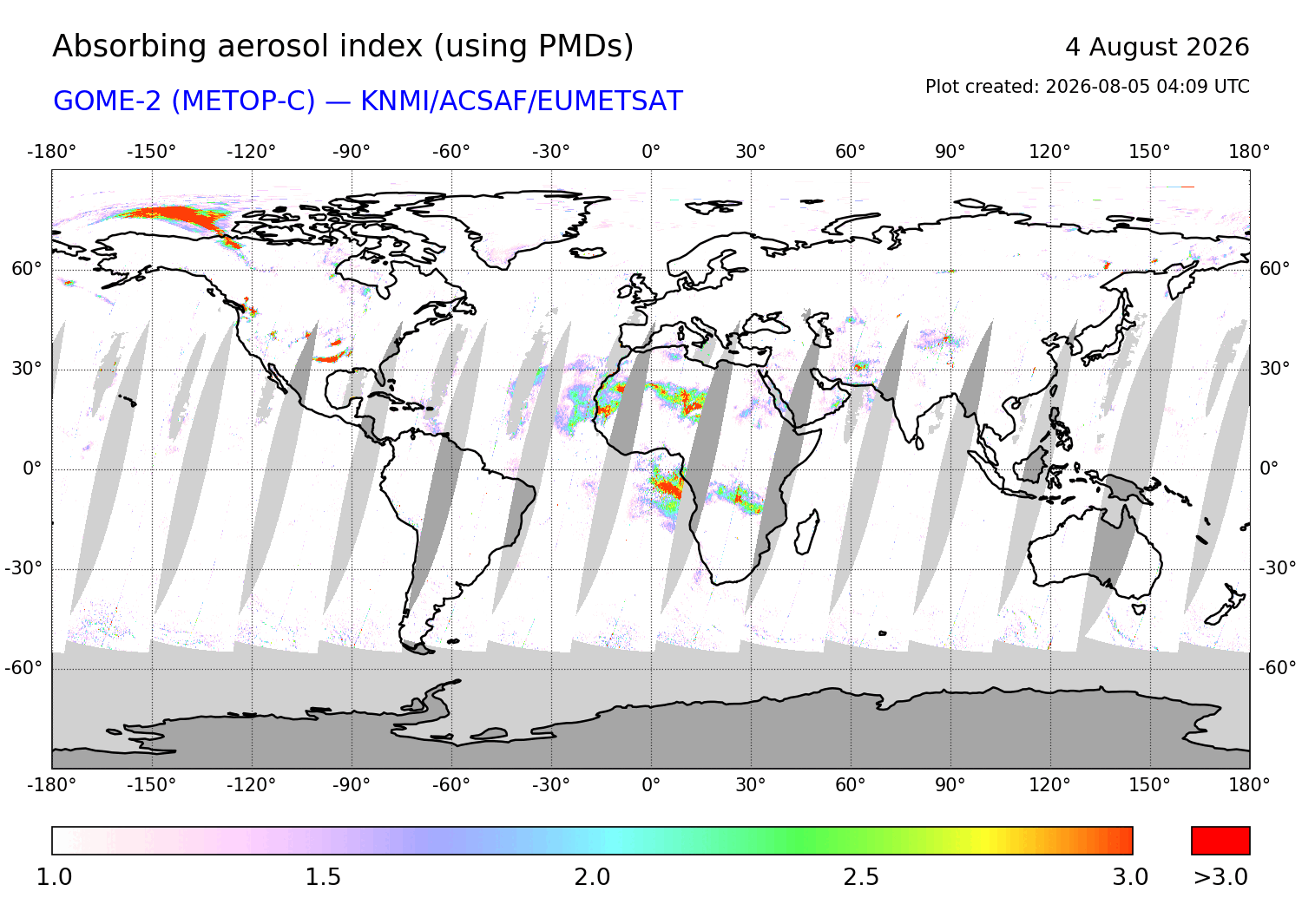Click the red aerosol patch near Angola's coast

click(x=667, y=486)
